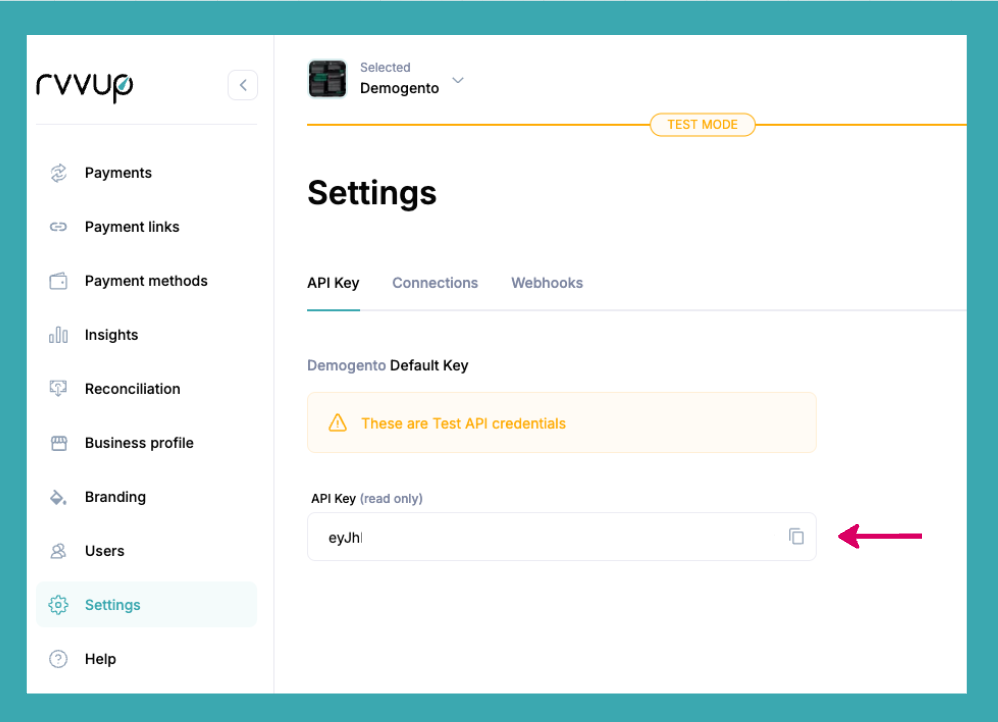Collapse the sidebar with chevron button
The width and height of the screenshot is (998, 722).
[x=243, y=85]
